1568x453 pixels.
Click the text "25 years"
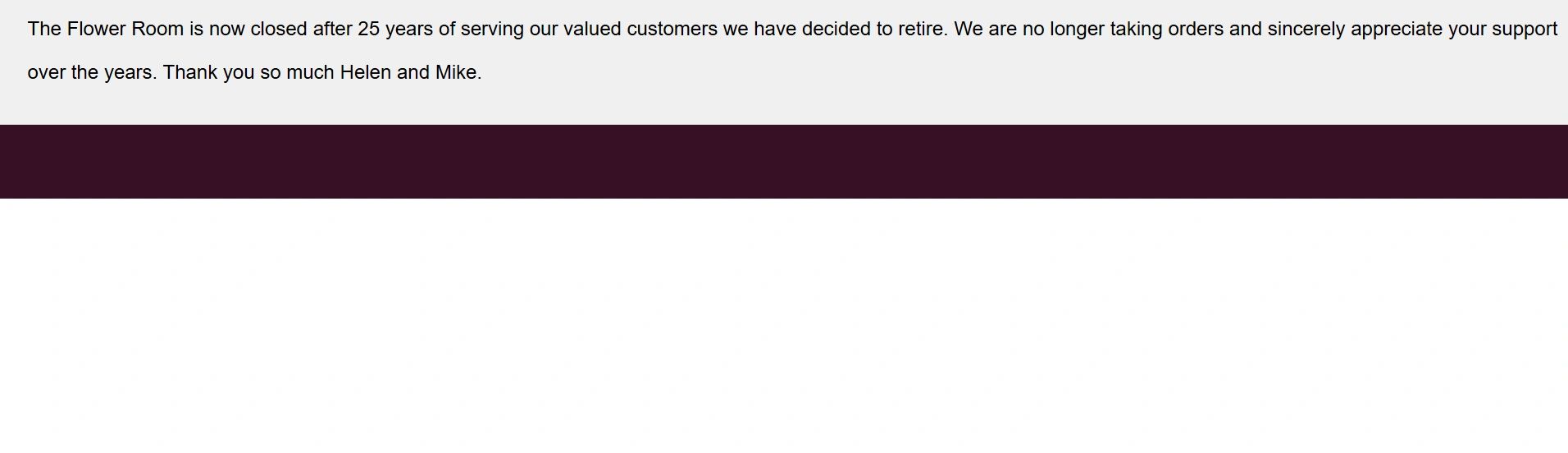pyautogui.click(x=394, y=30)
